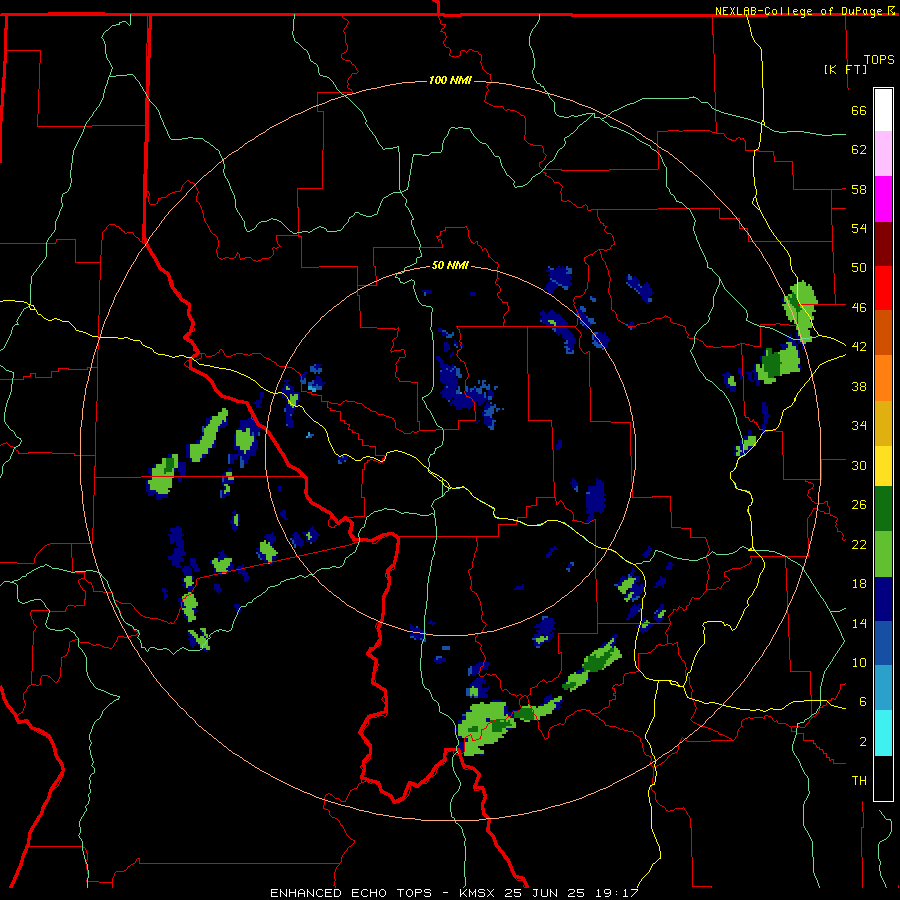Screen dimensions: 900x900
Task: Click the legend value "6"
Action: [x=863, y=702]
